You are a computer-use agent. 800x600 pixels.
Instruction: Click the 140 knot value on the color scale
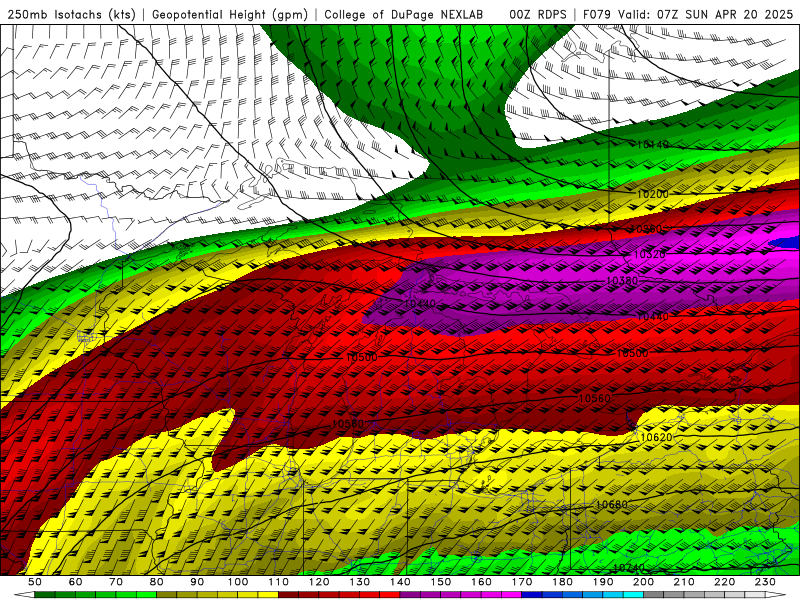(x=400, y=582)
